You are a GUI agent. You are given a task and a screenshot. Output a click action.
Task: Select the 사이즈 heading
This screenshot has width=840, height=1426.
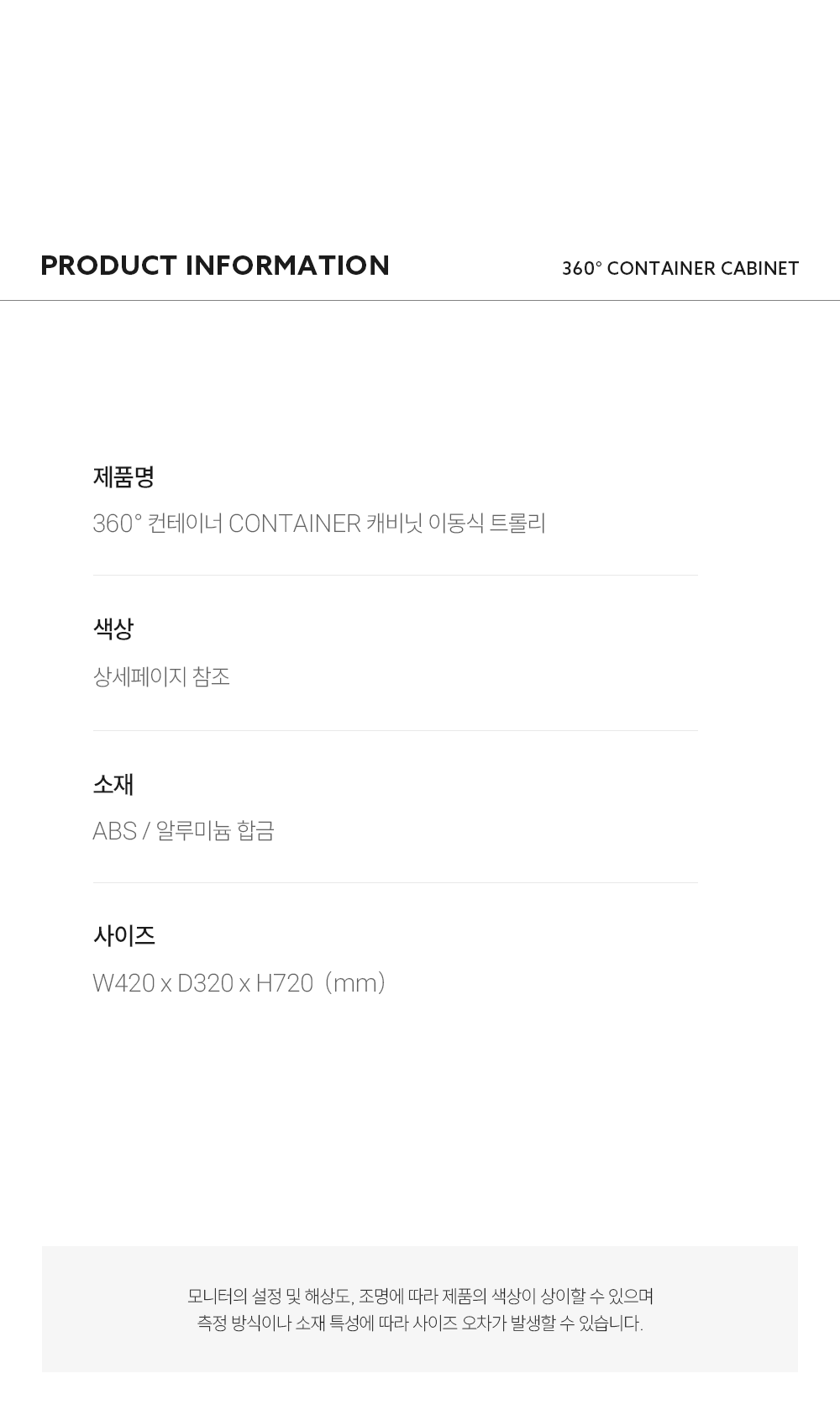pyautogui.click(x=123, y=936)
